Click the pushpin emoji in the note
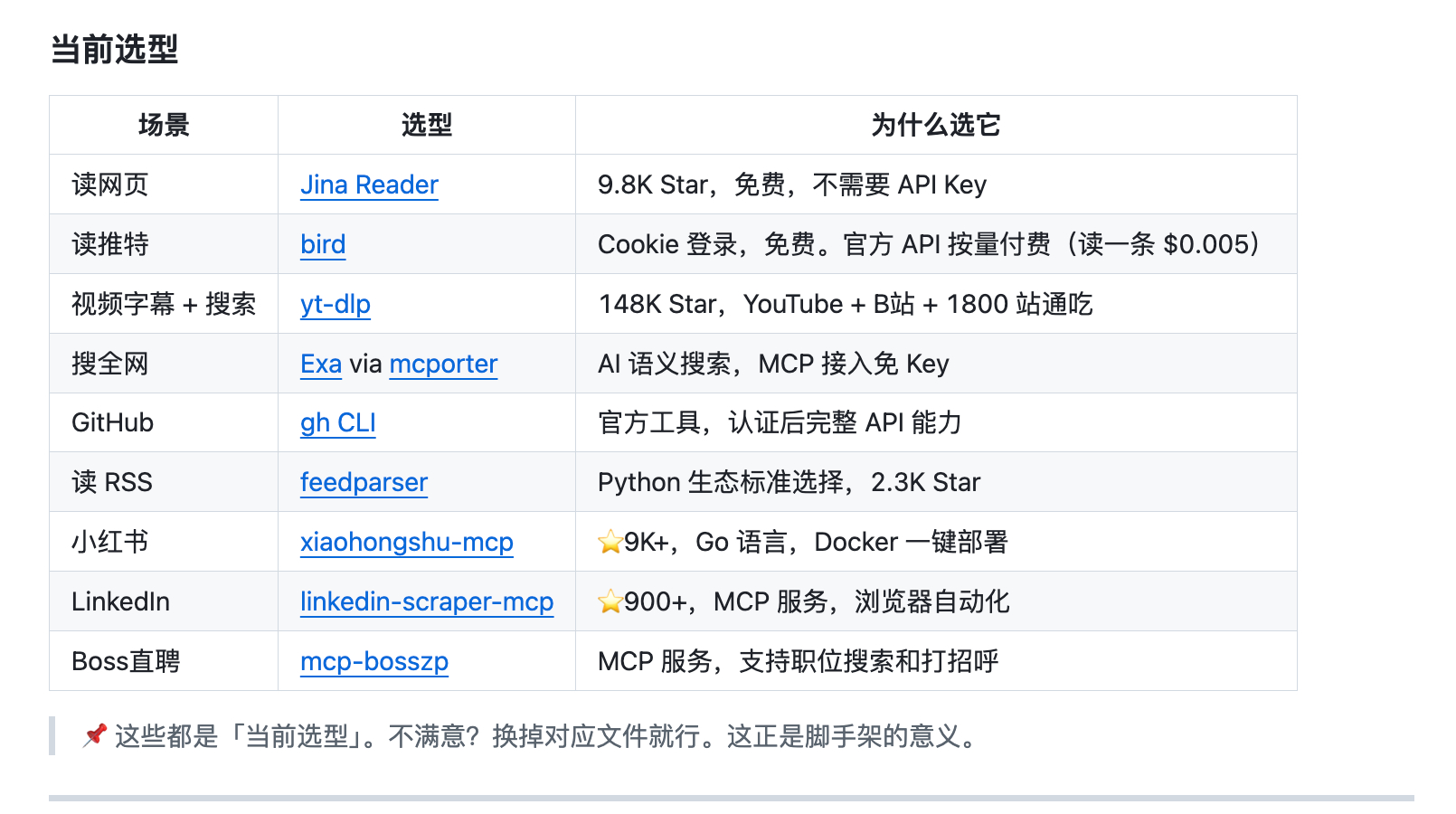Viewport: 1456px width, 814px height. 95,735
